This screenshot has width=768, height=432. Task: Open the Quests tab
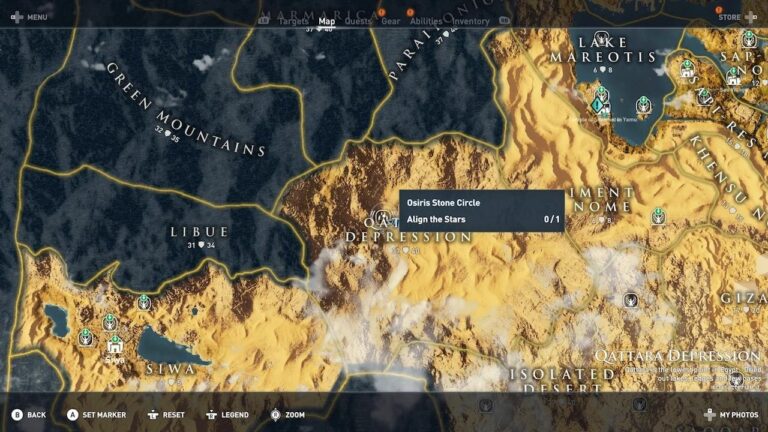(x=358, y=21)
